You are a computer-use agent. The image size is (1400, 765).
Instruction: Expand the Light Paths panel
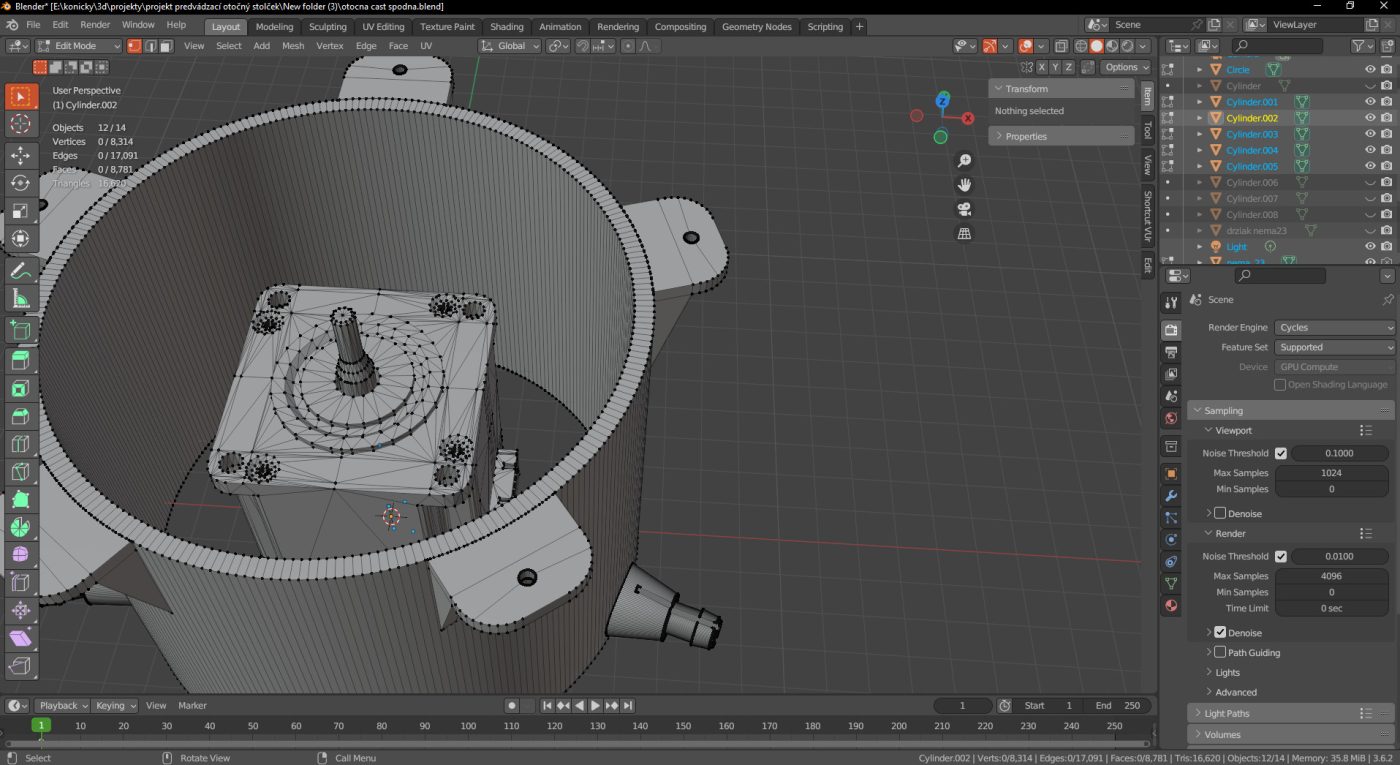pos(1227,714)
